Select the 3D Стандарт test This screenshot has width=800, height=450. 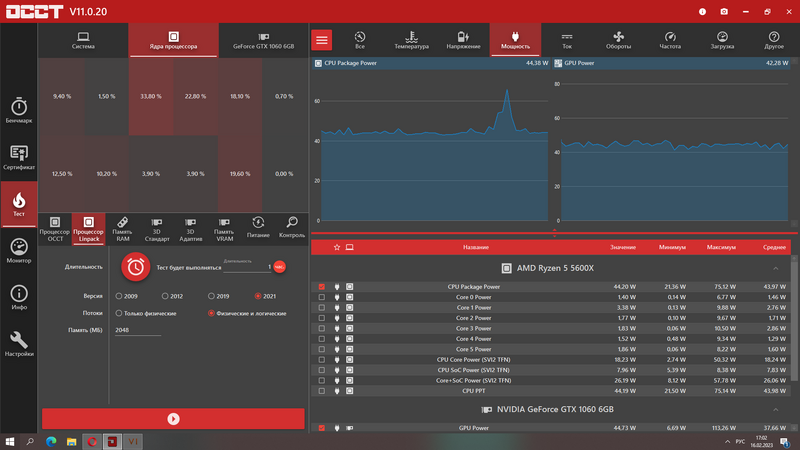[x=157, y=229]
